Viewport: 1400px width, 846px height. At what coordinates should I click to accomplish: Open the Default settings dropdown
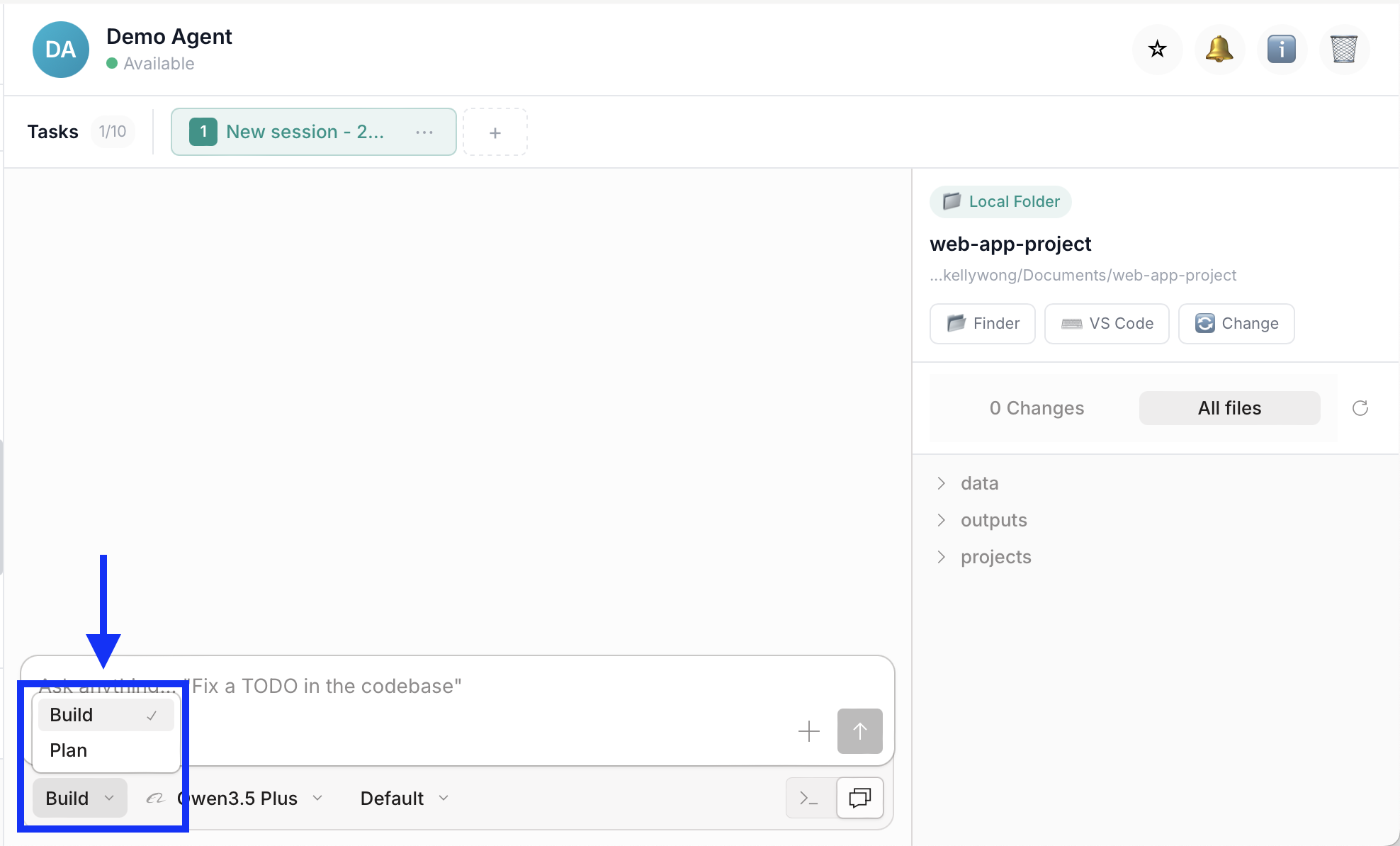click(402, 798)
